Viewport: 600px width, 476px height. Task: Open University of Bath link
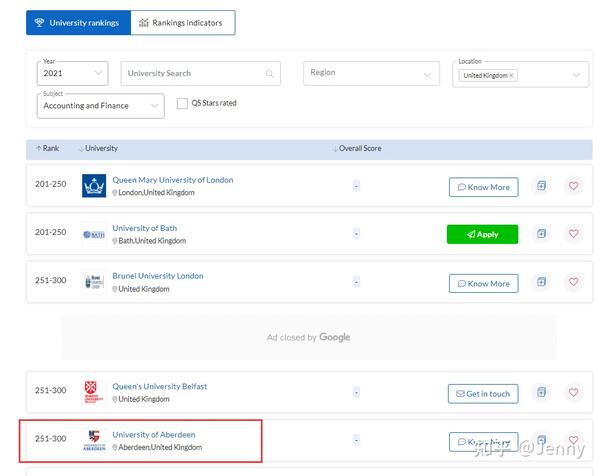[145, 228]
